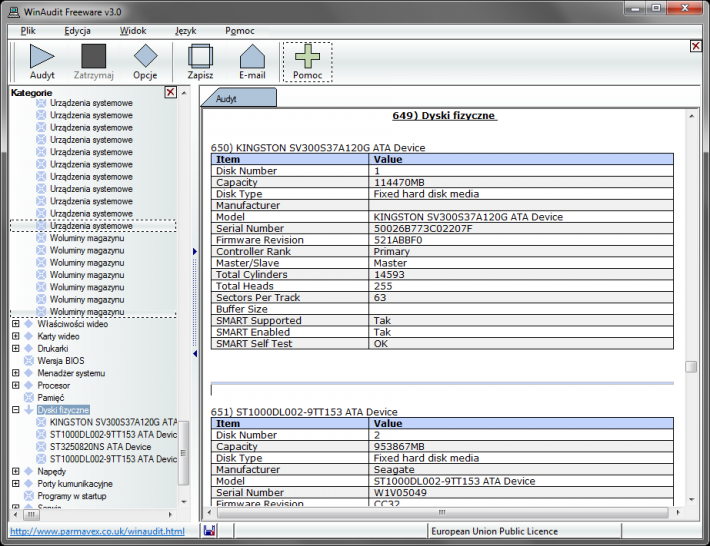Click the category tree vertical scrollbar thumb
The height and width of the screenshot is (546, 710).
[x=183, y=453]
